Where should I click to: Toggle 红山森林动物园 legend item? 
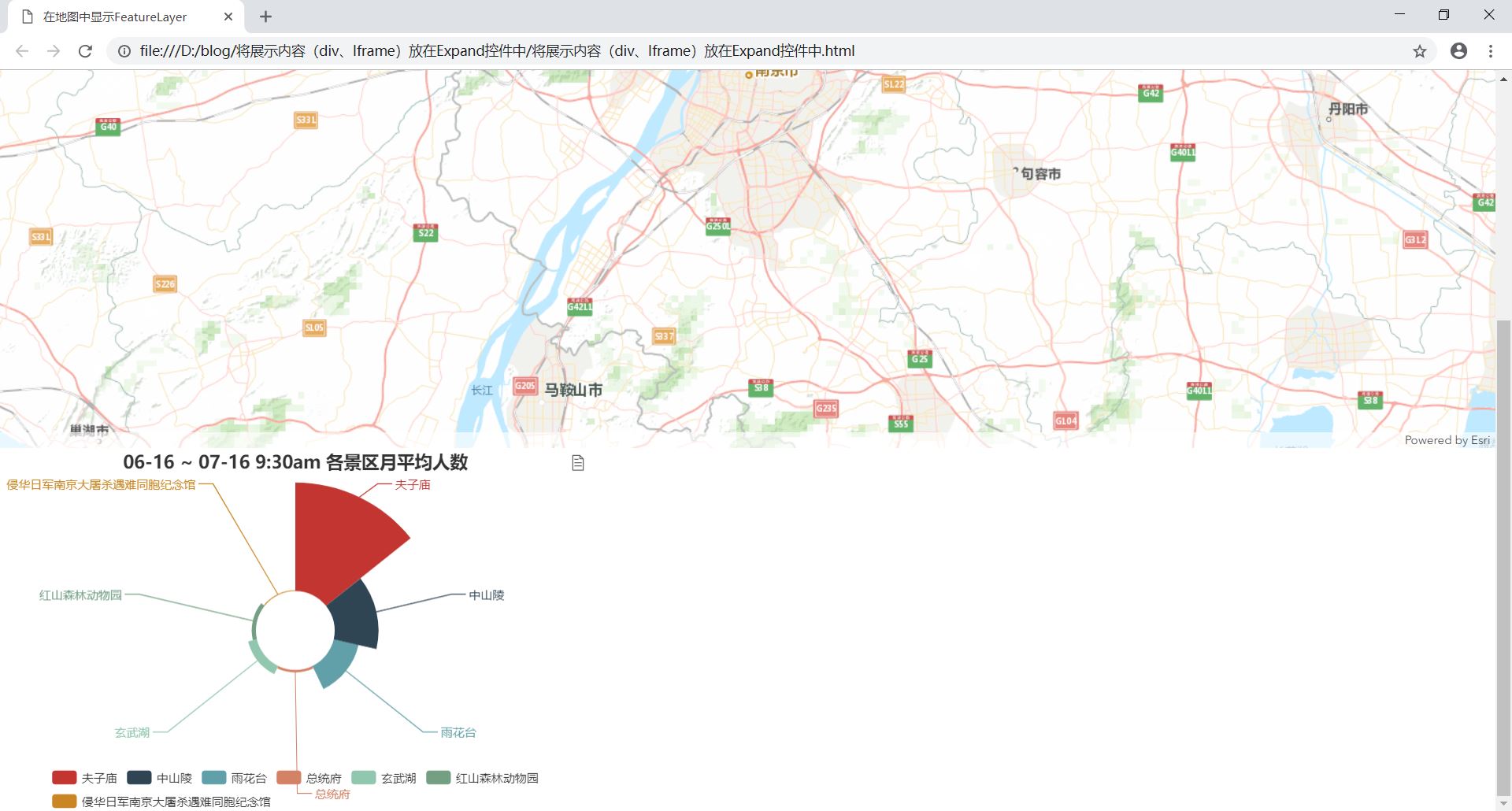(482, 778)
